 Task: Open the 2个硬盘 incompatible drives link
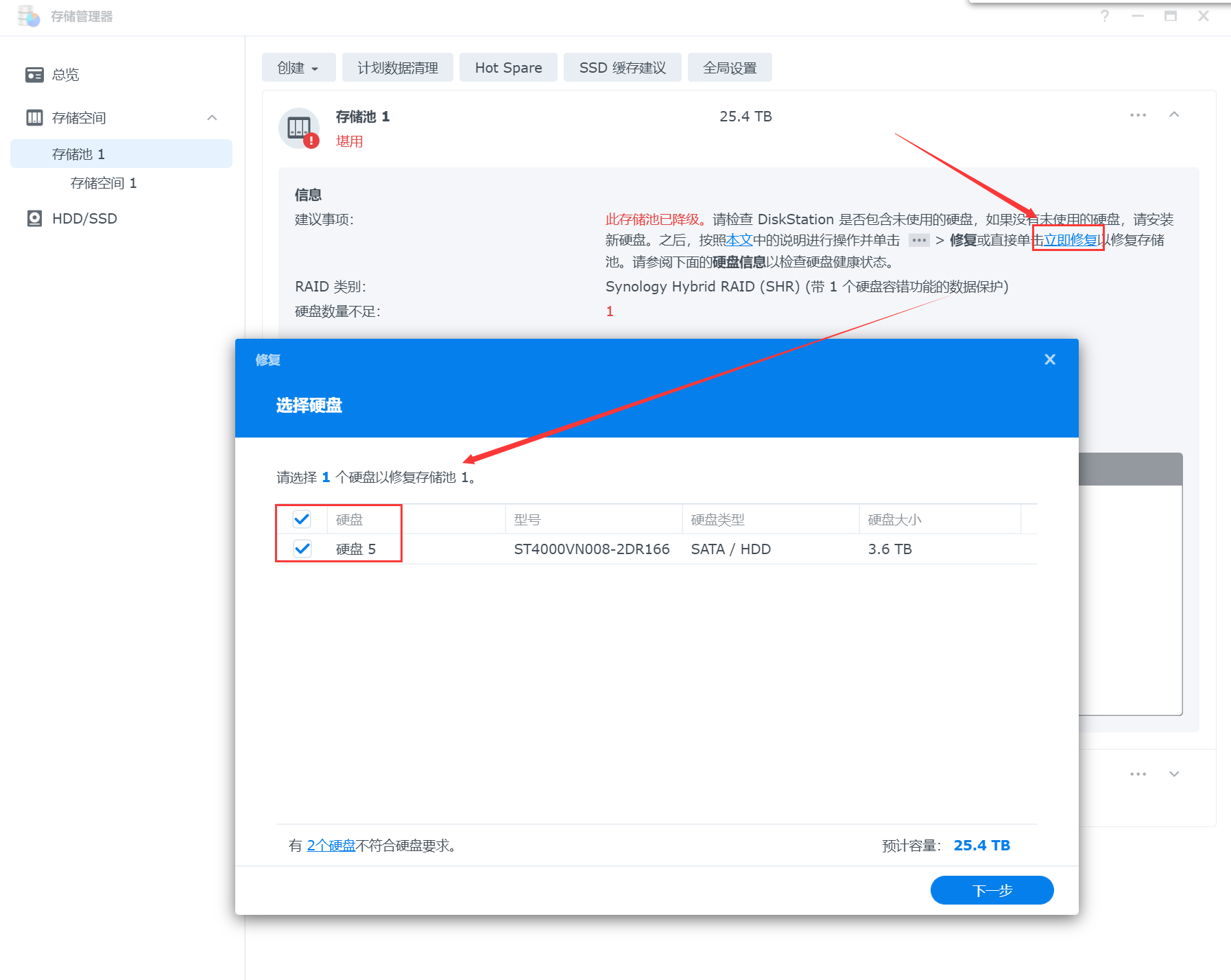coord(331,846)
